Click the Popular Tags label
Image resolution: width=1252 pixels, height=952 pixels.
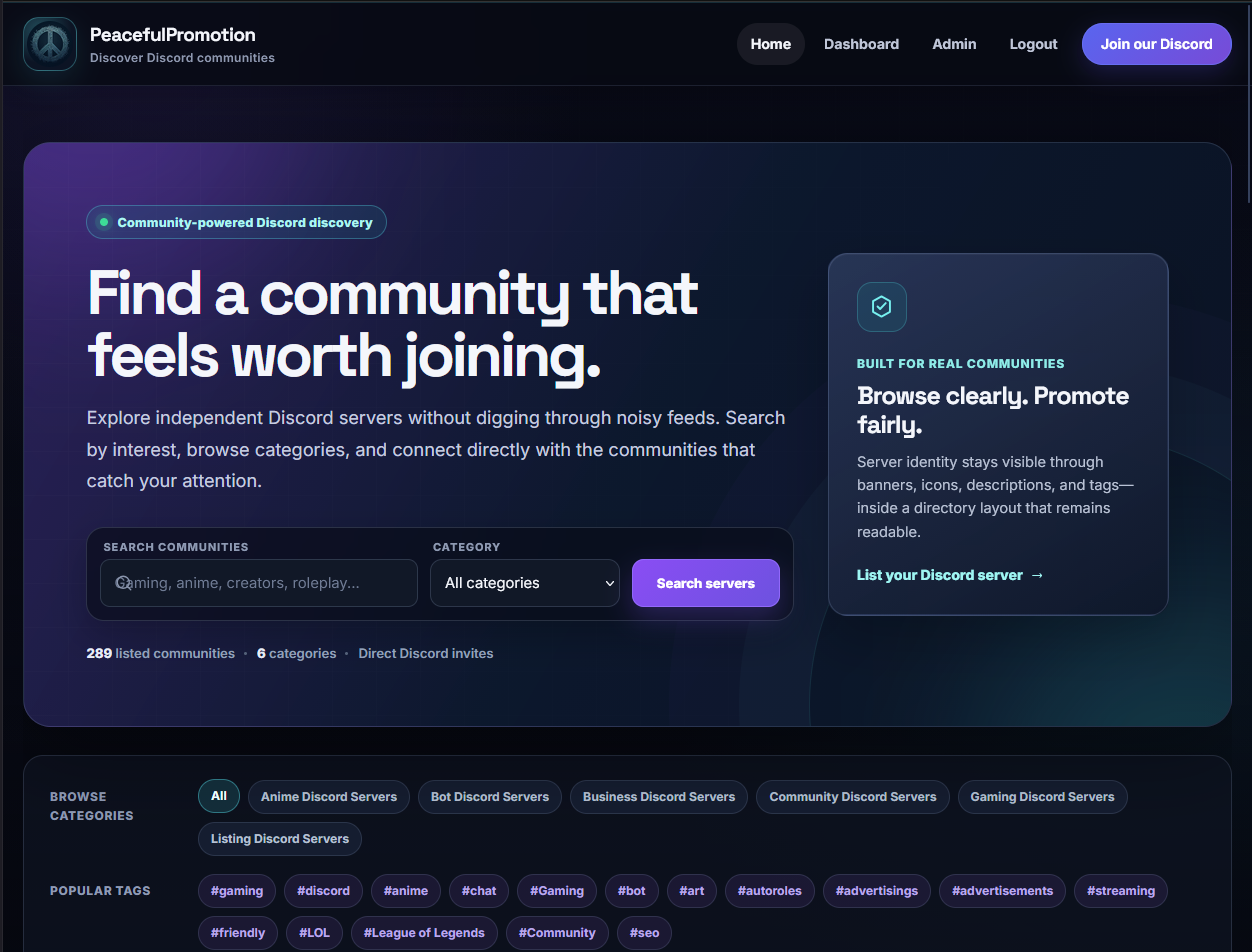click(x=100, y=890)
